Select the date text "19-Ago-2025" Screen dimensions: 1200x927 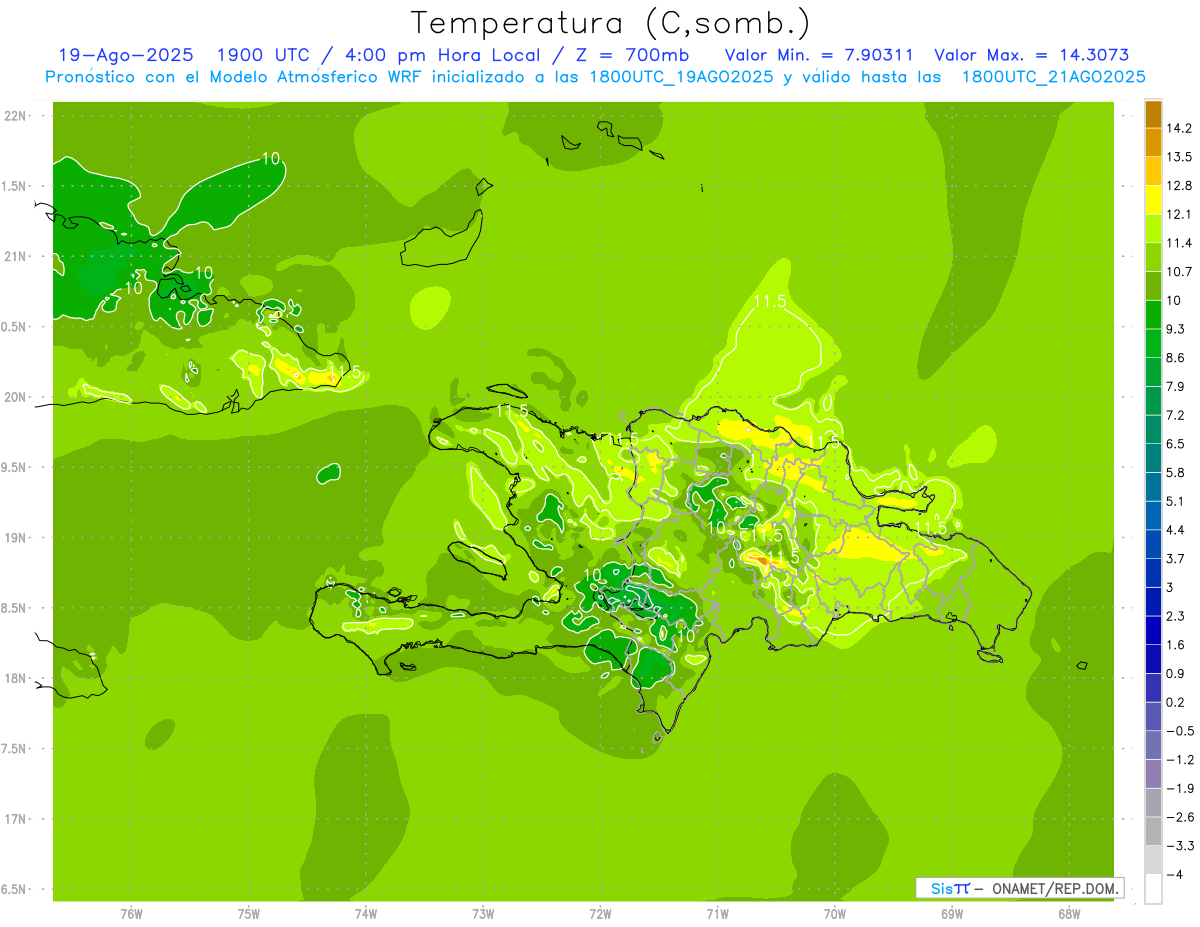pyautogui.click(x=126, y=55)
